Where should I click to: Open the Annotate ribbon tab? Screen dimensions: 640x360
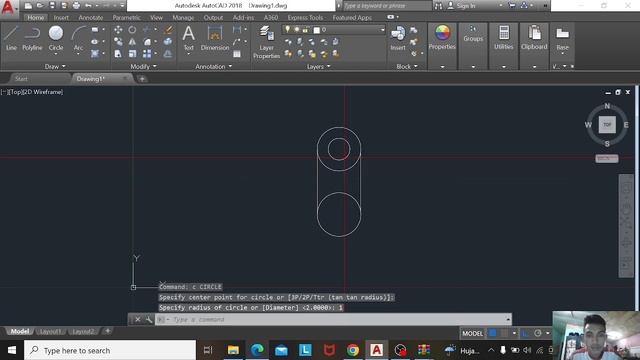coord(91,18)
